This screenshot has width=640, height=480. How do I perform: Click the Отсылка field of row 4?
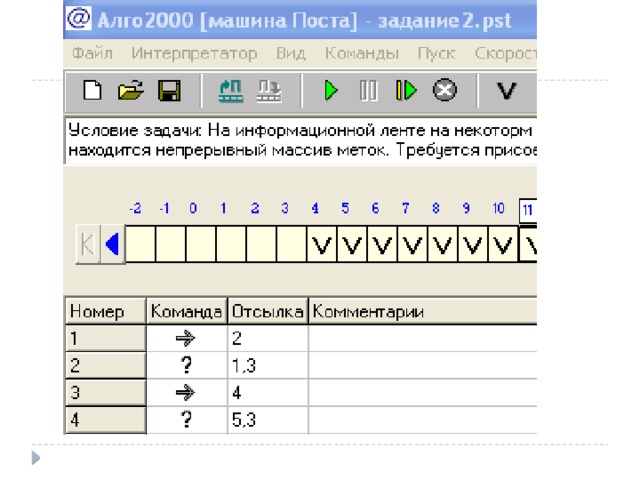click(x=267, y=420)
